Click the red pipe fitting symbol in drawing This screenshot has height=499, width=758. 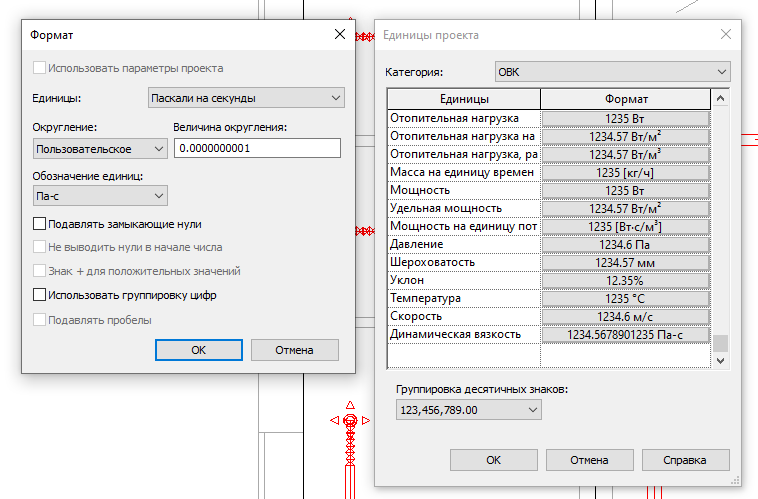tap(350, 420)
